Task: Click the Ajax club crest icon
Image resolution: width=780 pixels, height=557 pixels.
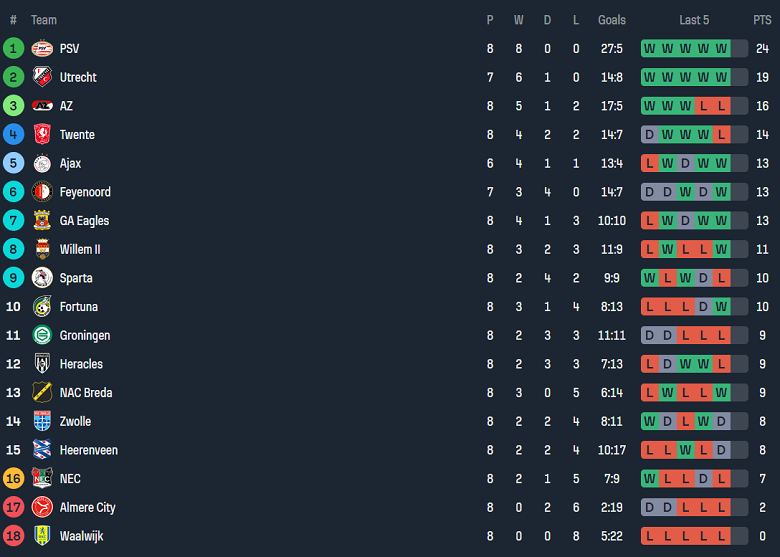Action: (42, 163)
